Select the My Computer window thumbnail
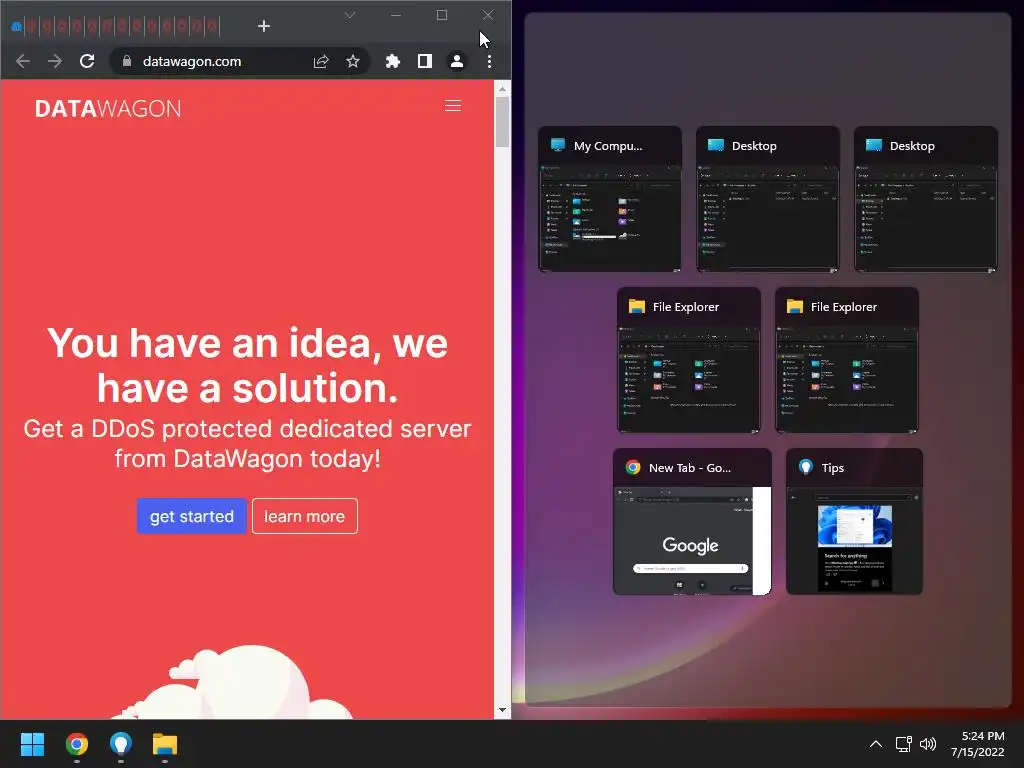Screen dimensions: 1024x768 pyautogui.click(x=610, y=199)
